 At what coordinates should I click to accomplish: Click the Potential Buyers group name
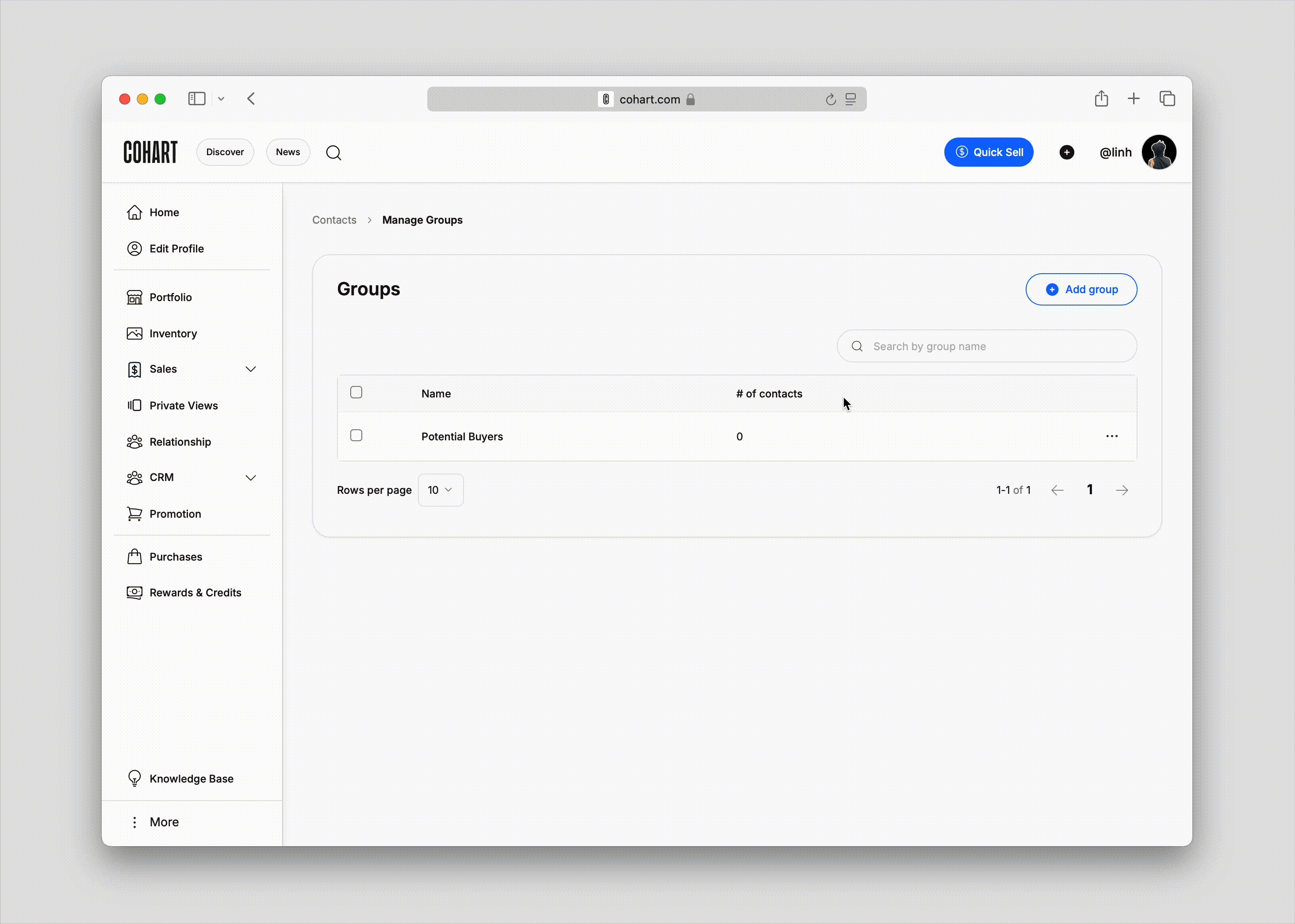[462, 437]
